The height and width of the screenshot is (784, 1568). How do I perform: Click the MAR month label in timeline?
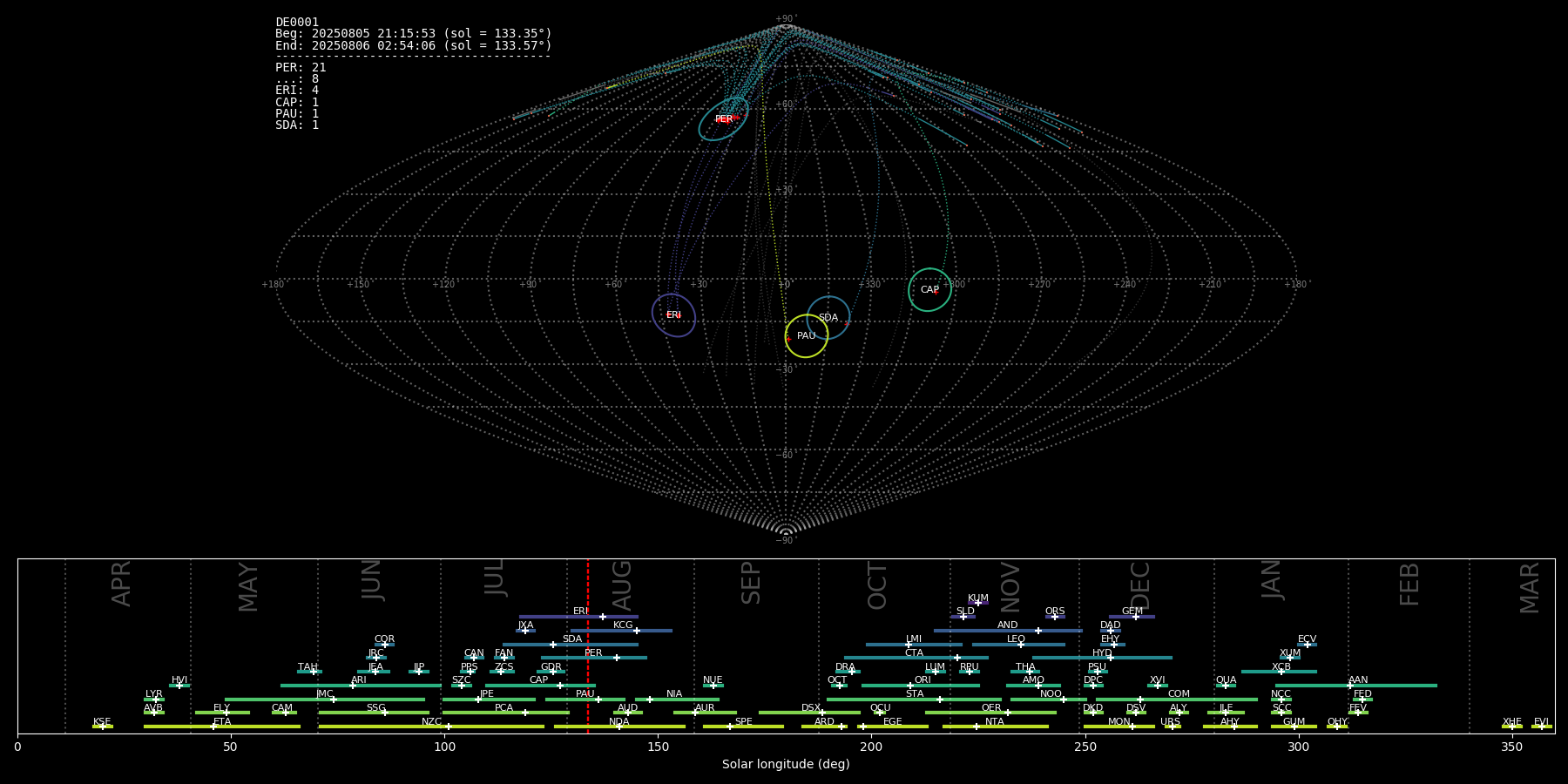point(1529,588)
